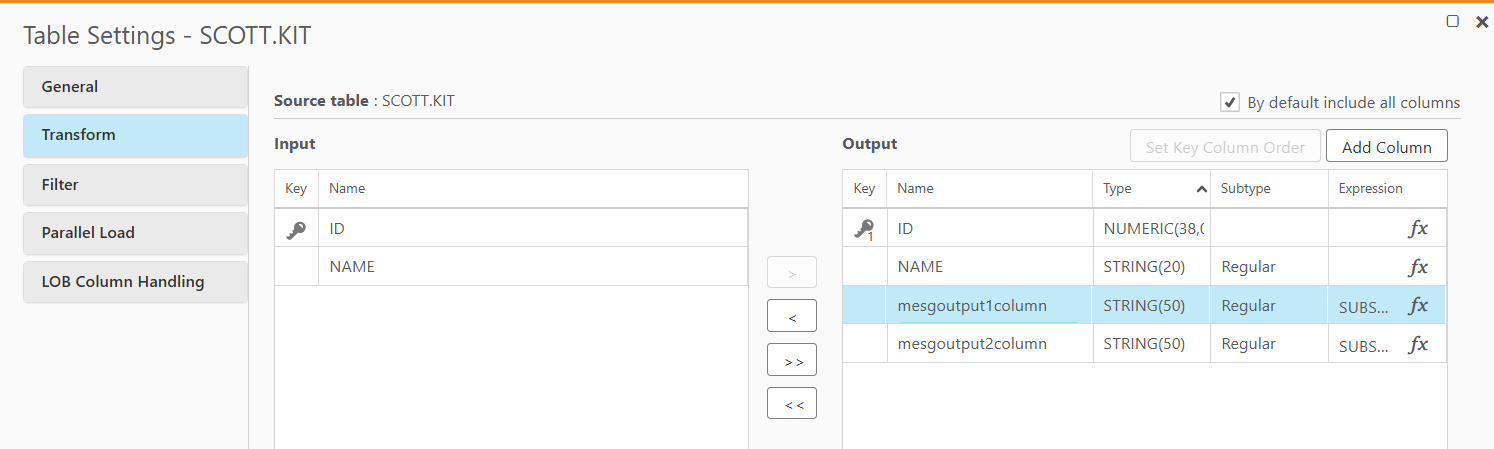Click Regular subtype of NAME row

(1269, 267)
